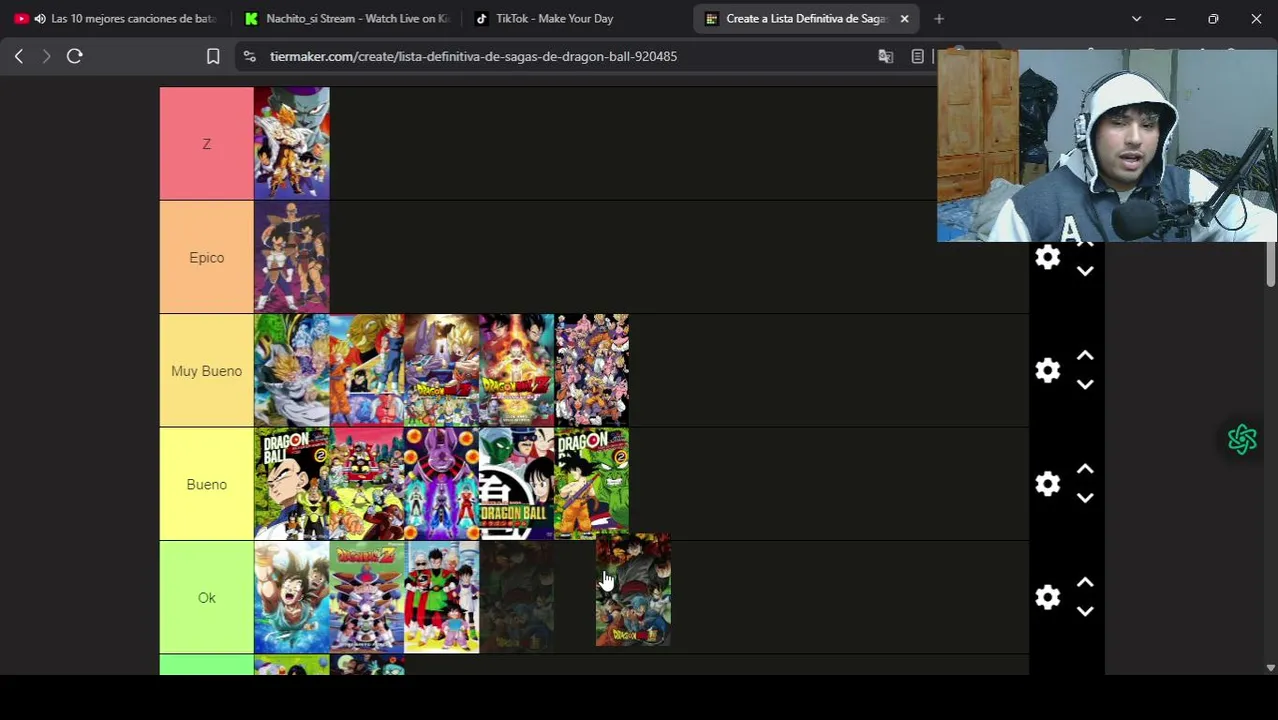
Task: Click the Muy Bueno tier label
Action: pyautogui.click(x=207, y=371)
